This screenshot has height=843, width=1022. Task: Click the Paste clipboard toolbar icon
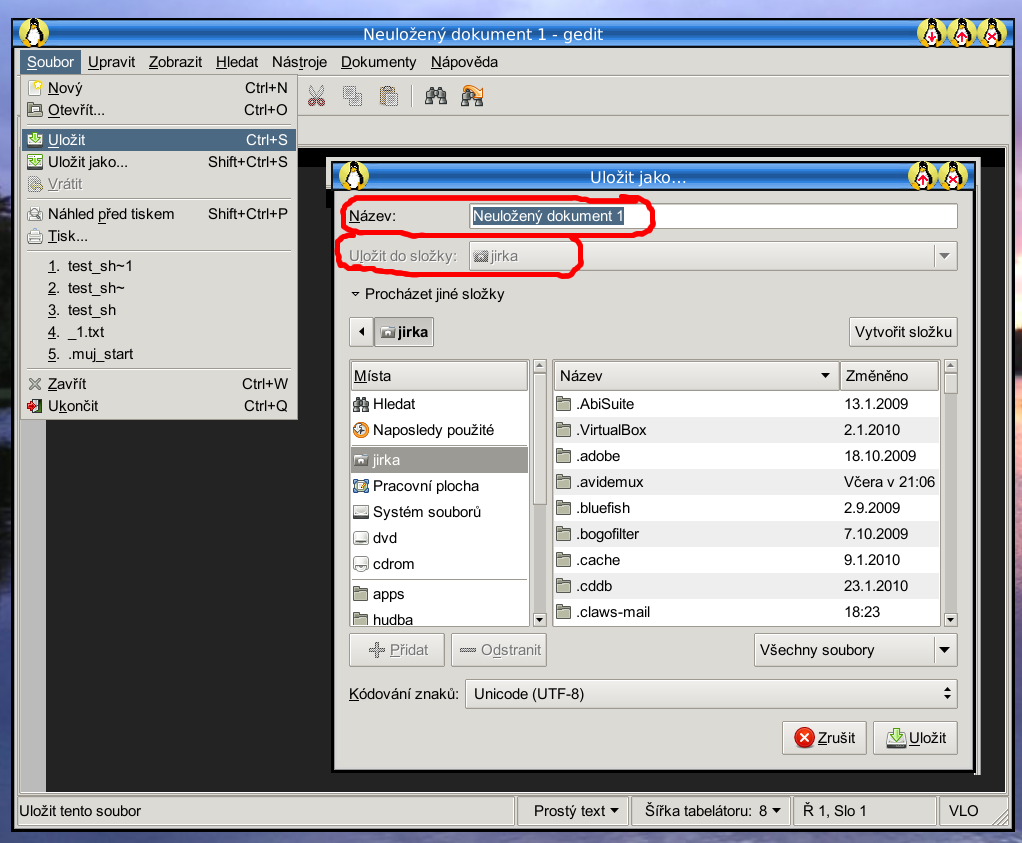[389, 96]
